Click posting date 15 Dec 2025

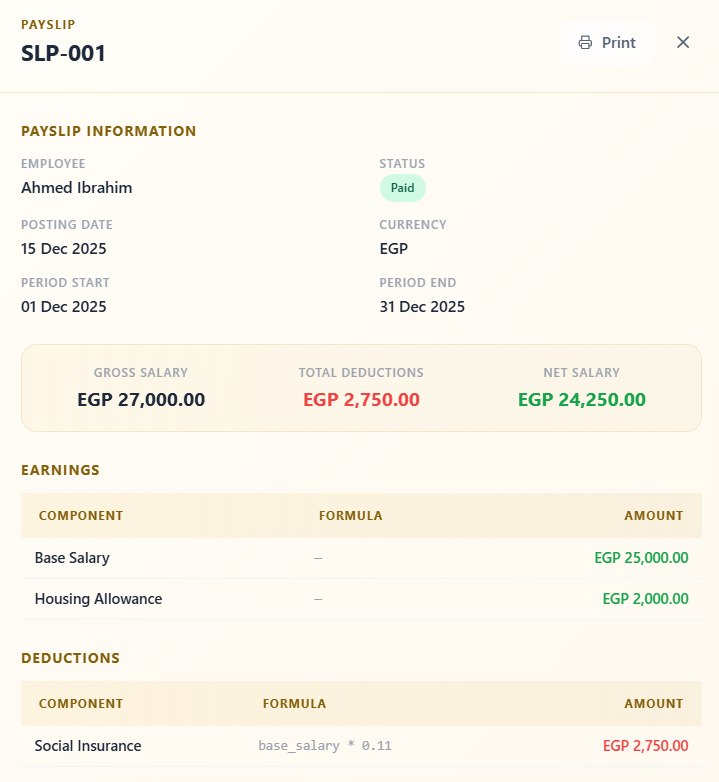click(x=64, y=249)
